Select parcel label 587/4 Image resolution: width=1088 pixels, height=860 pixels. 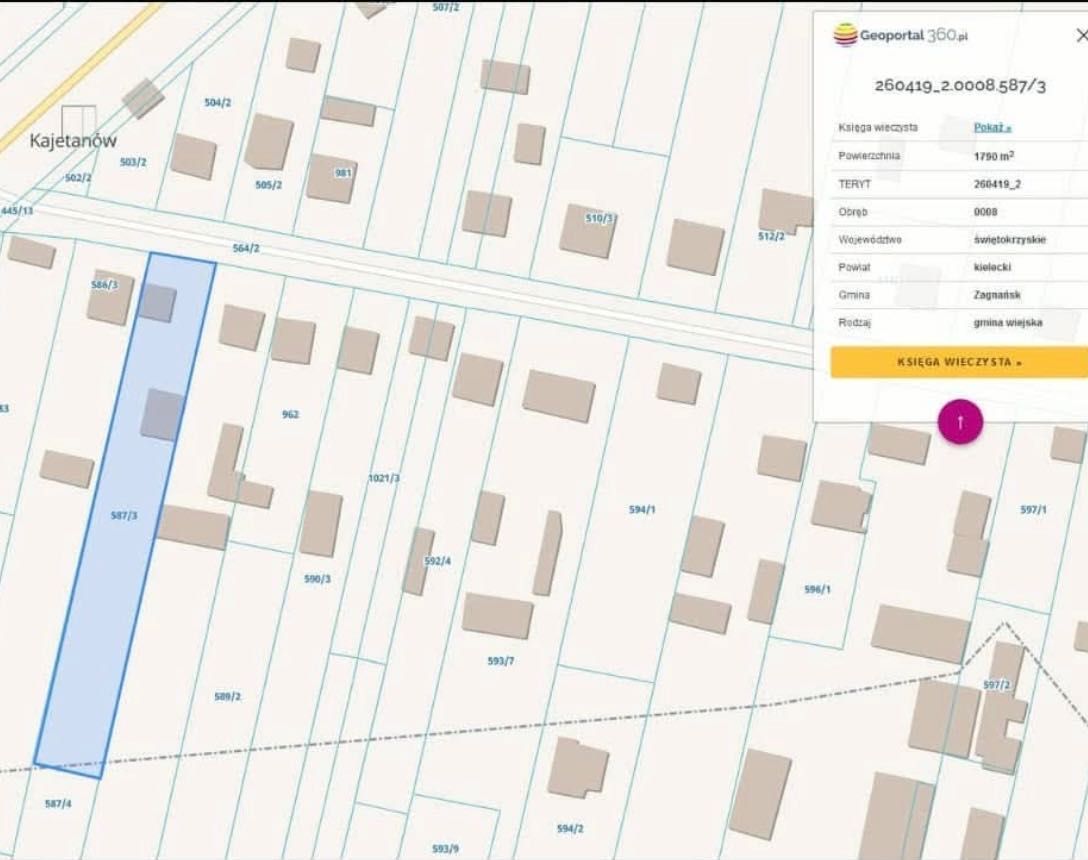point(58,804)
